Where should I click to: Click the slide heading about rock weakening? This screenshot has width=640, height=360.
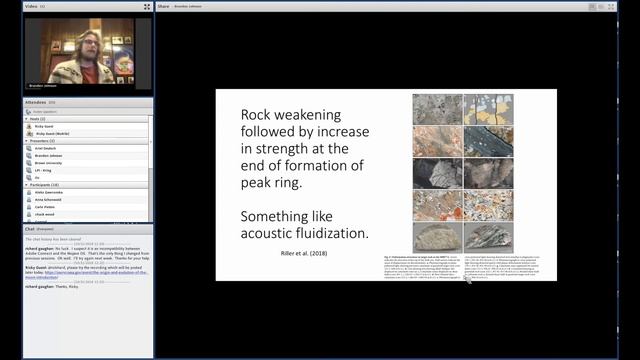point(305,148)
